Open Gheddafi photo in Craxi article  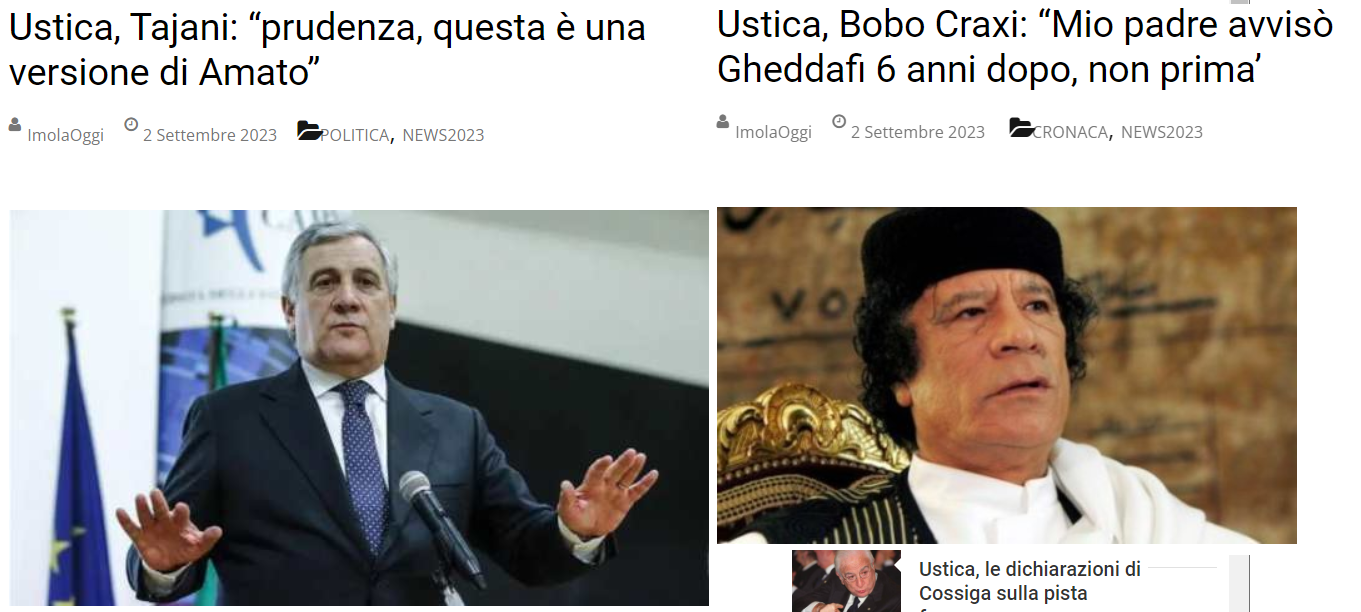coord(1007,375)
